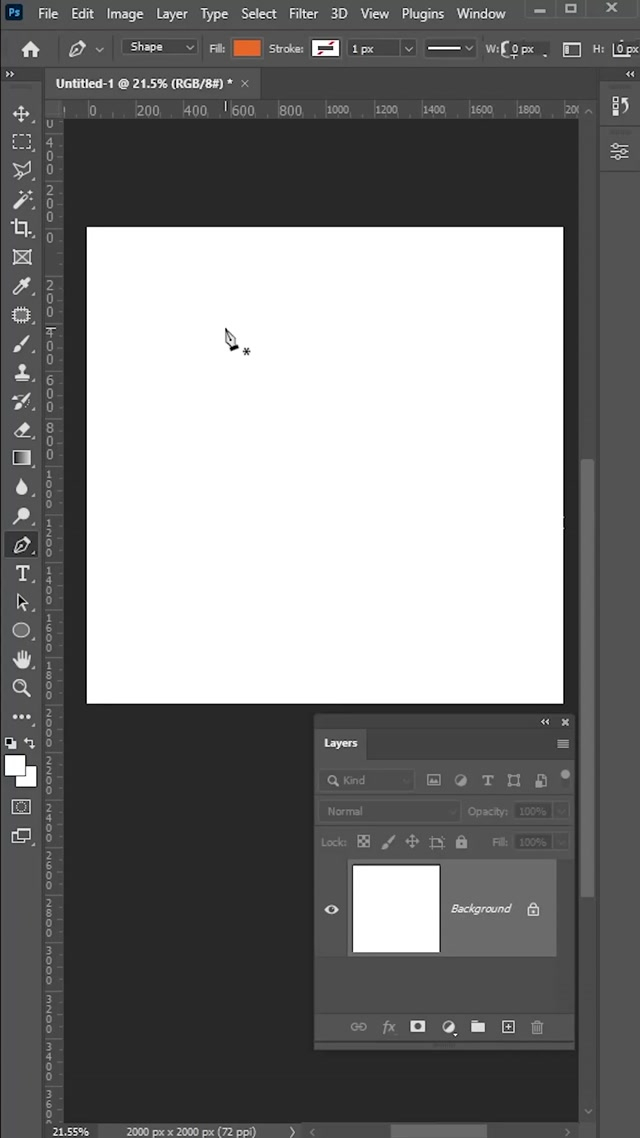640x1138 pixels.
Task: Select the Gradient tool
Action: [22, 458]
